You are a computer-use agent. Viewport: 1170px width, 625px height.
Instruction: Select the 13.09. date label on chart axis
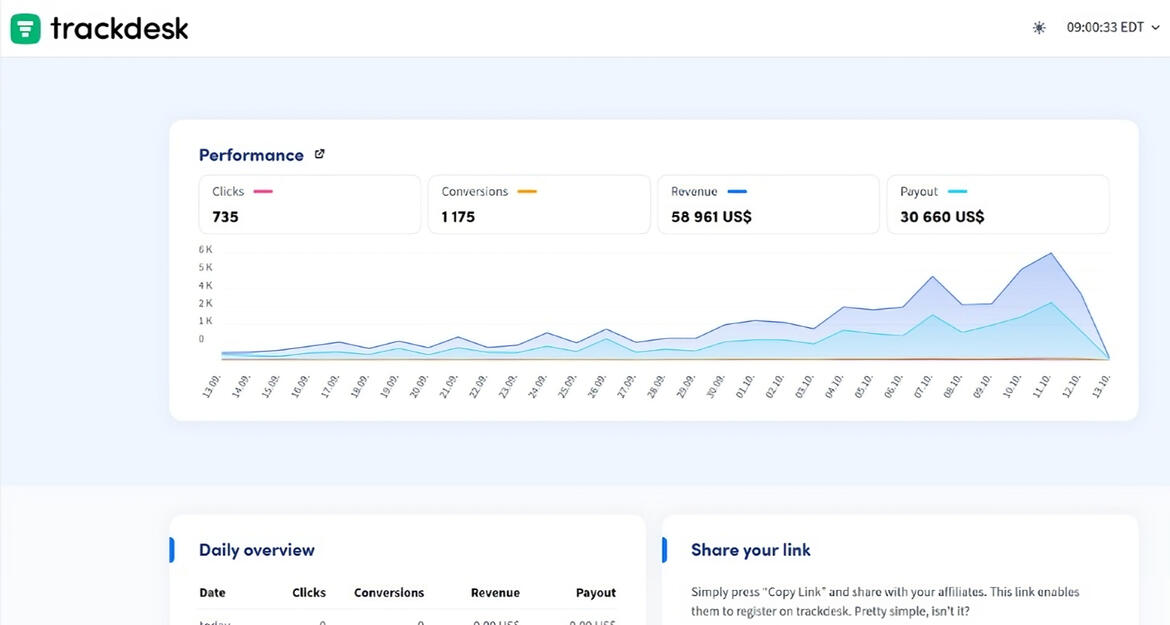209,385
